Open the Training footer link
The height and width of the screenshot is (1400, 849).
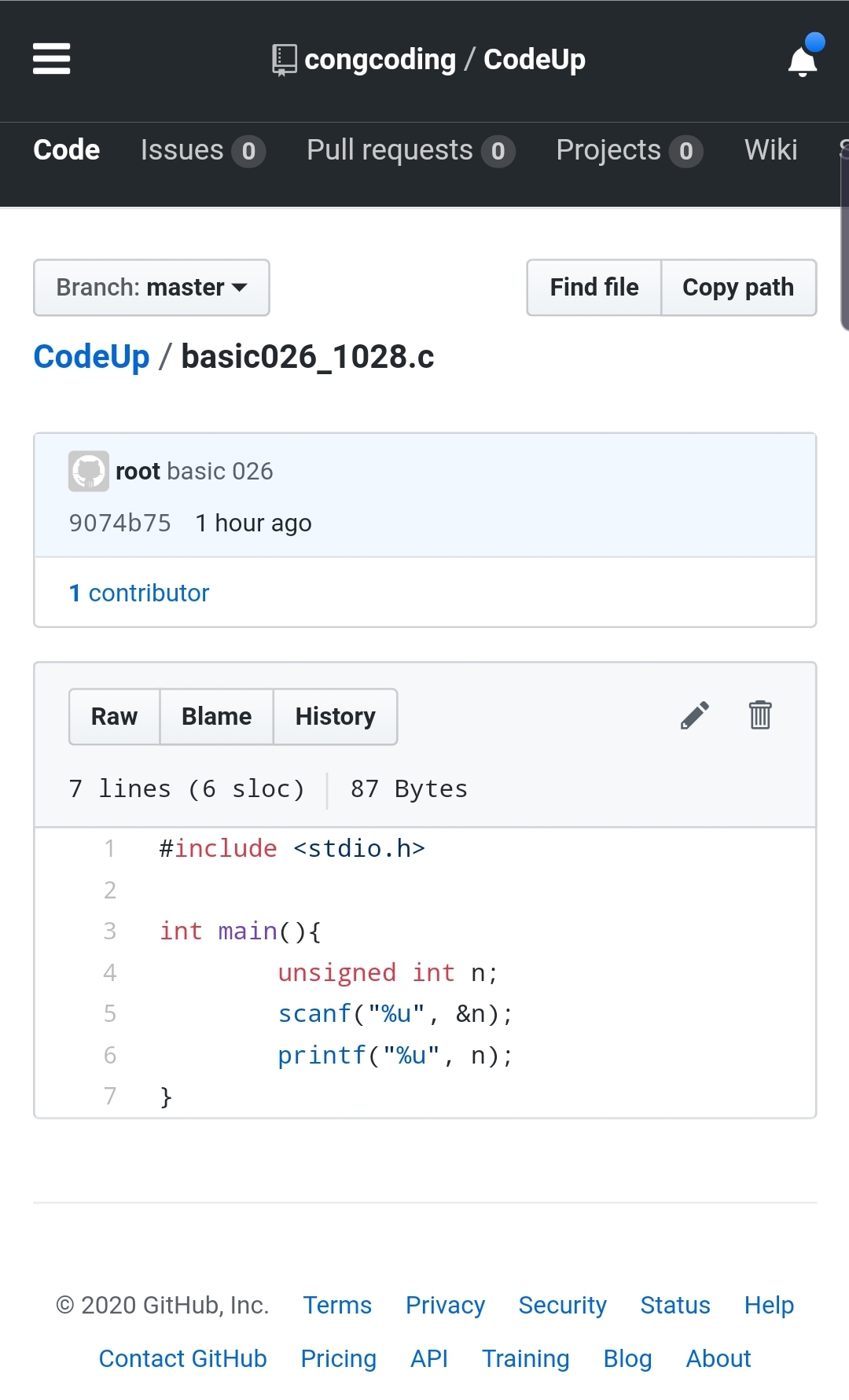(525, 1358)
